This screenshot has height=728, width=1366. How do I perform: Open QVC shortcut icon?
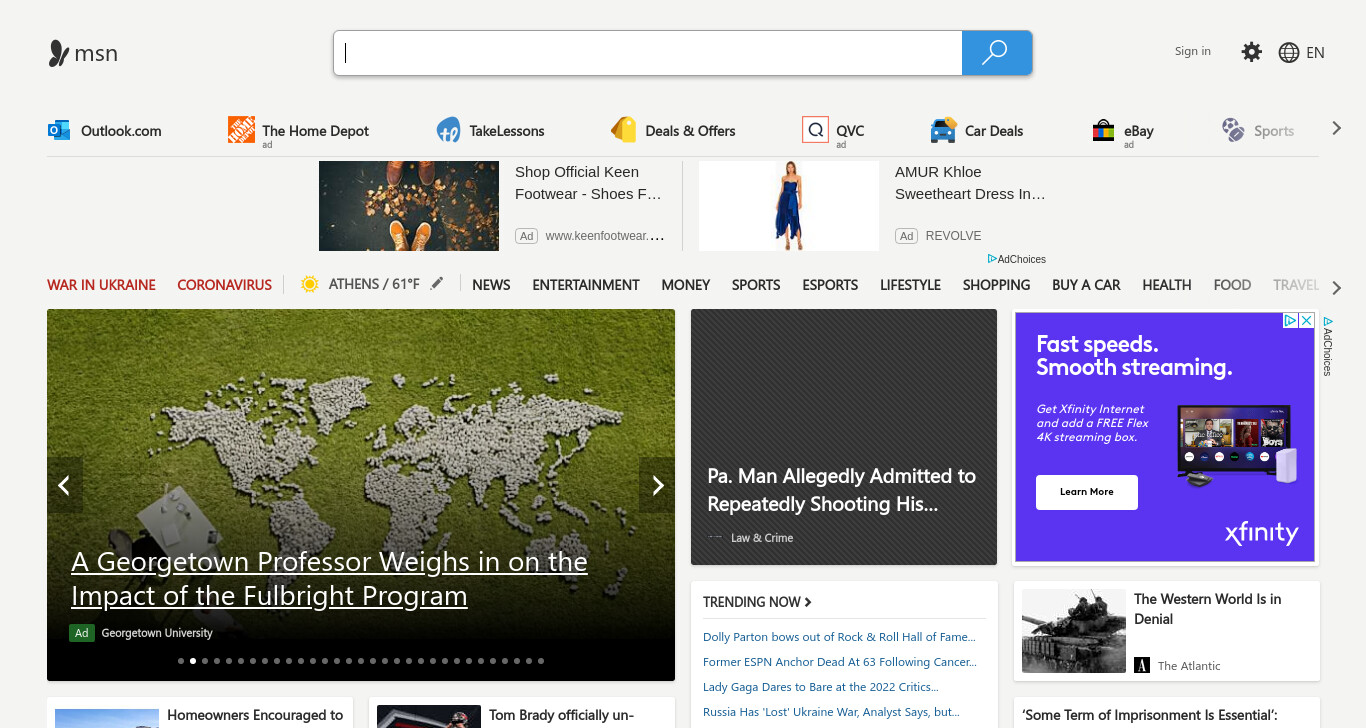(x=815, y=130)
